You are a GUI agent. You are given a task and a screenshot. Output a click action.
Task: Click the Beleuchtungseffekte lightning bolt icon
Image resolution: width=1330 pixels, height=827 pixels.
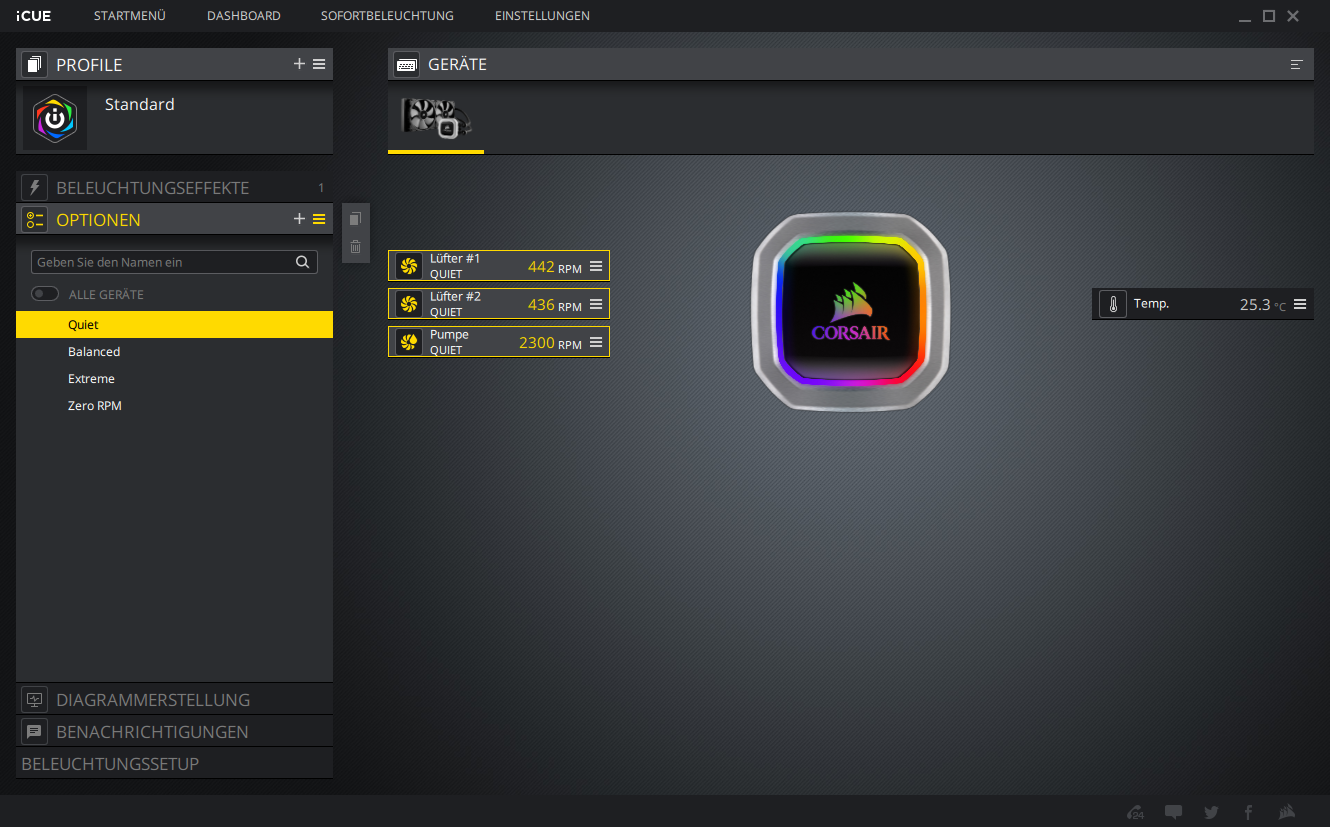pyautogui.click(x=35, y=188)
